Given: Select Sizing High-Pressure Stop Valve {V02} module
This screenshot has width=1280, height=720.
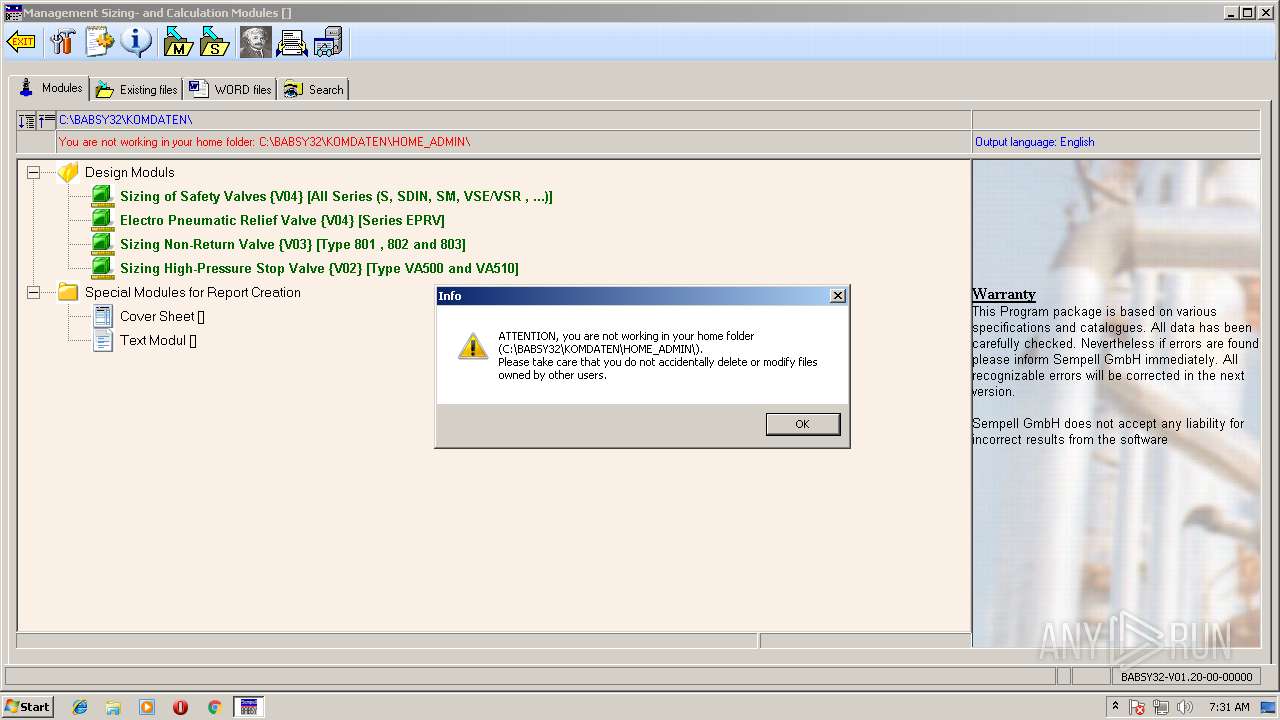Looking at the screenshot, I should pos(319,268).
